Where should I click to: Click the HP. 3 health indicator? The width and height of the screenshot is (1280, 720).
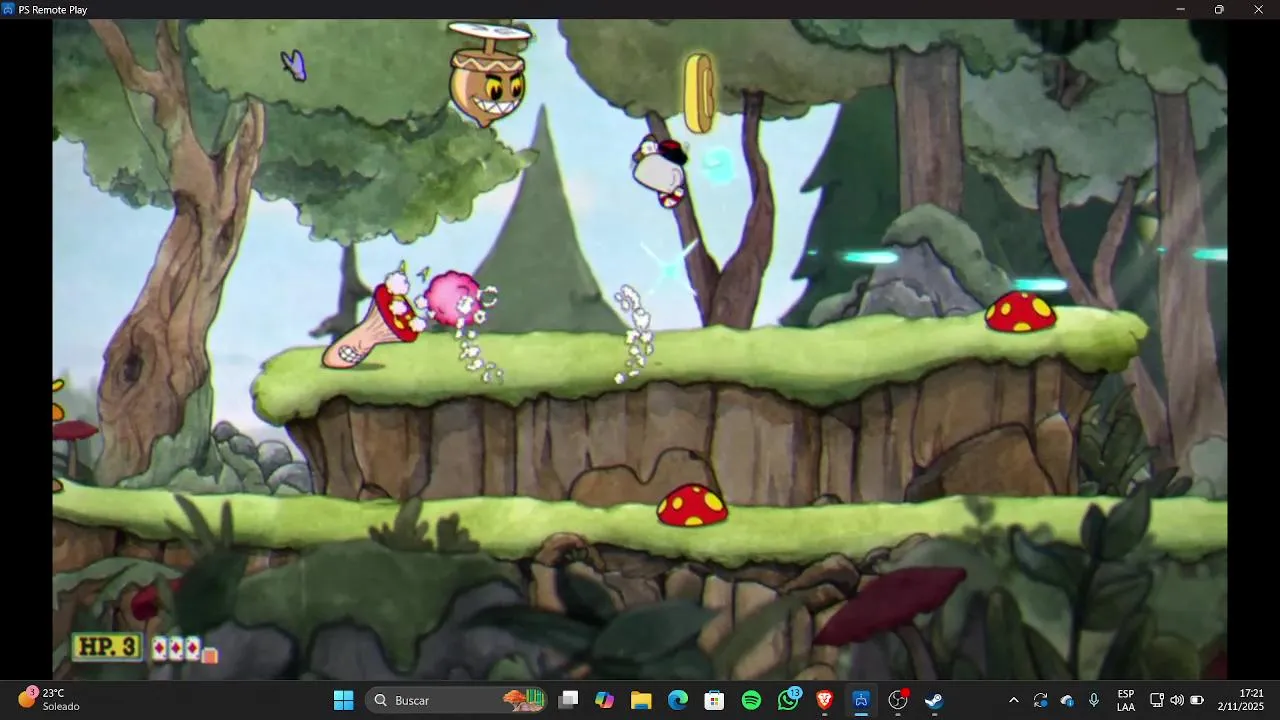click(106, 647)
